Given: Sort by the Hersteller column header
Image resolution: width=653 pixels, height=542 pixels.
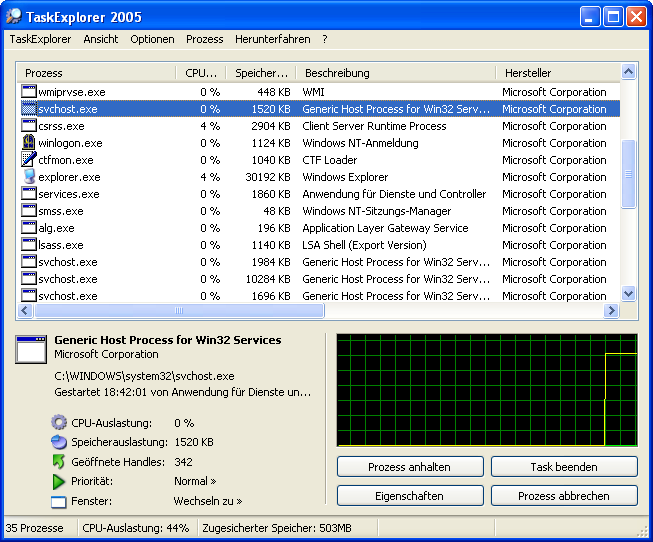Looking at the screenshot, I should click(x=558, y=73).
